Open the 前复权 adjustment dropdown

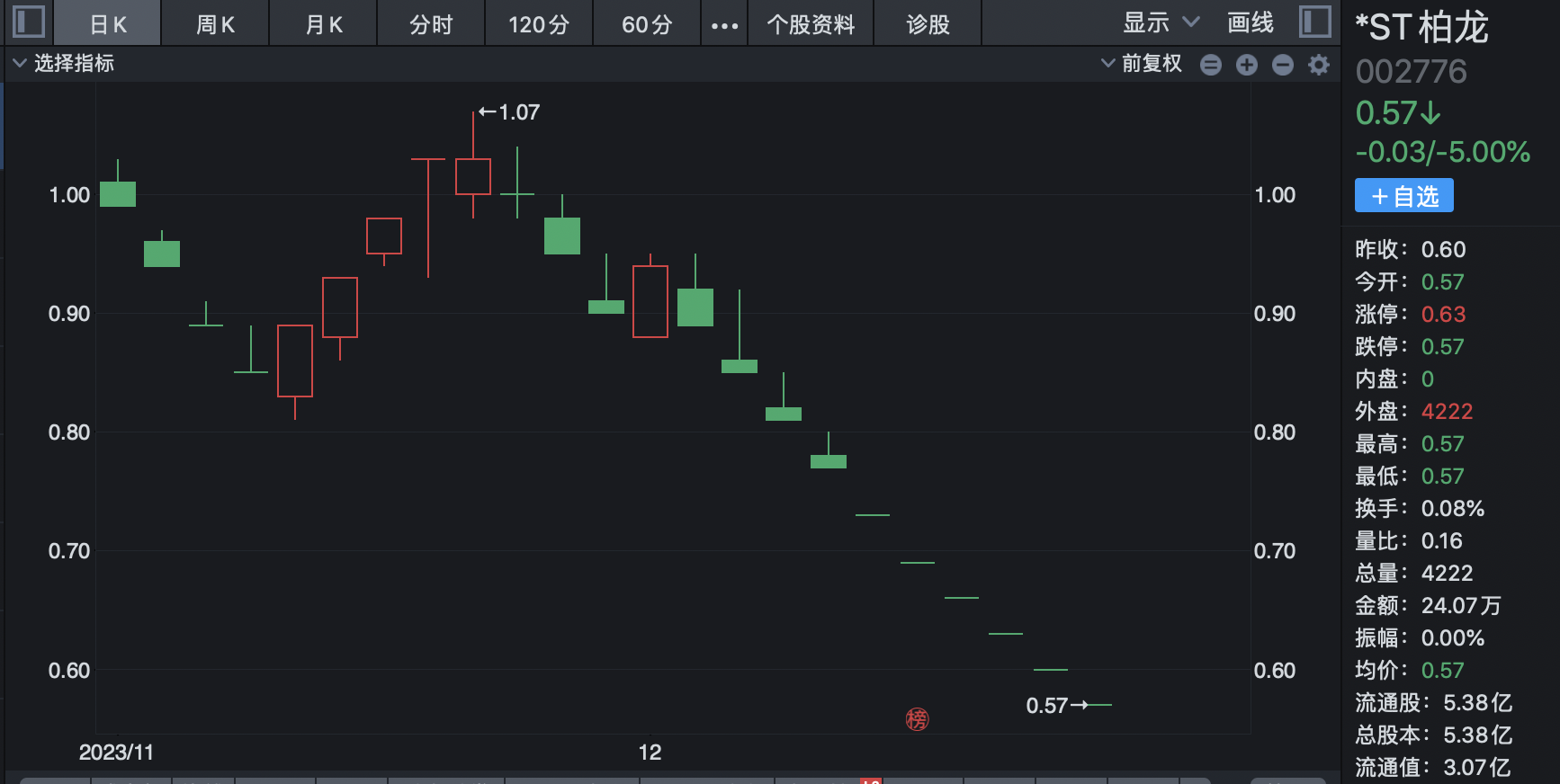[1142, 64]
